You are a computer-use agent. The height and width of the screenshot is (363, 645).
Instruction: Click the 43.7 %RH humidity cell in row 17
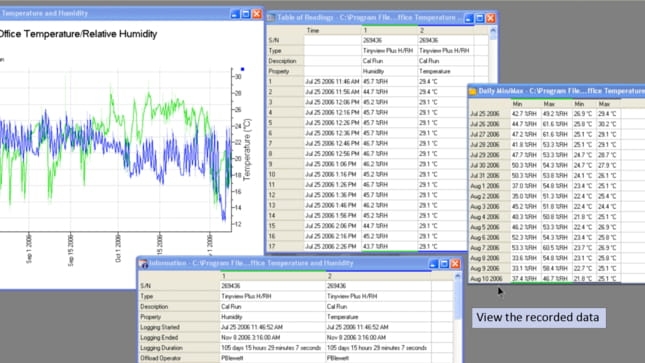click(390, 246)
